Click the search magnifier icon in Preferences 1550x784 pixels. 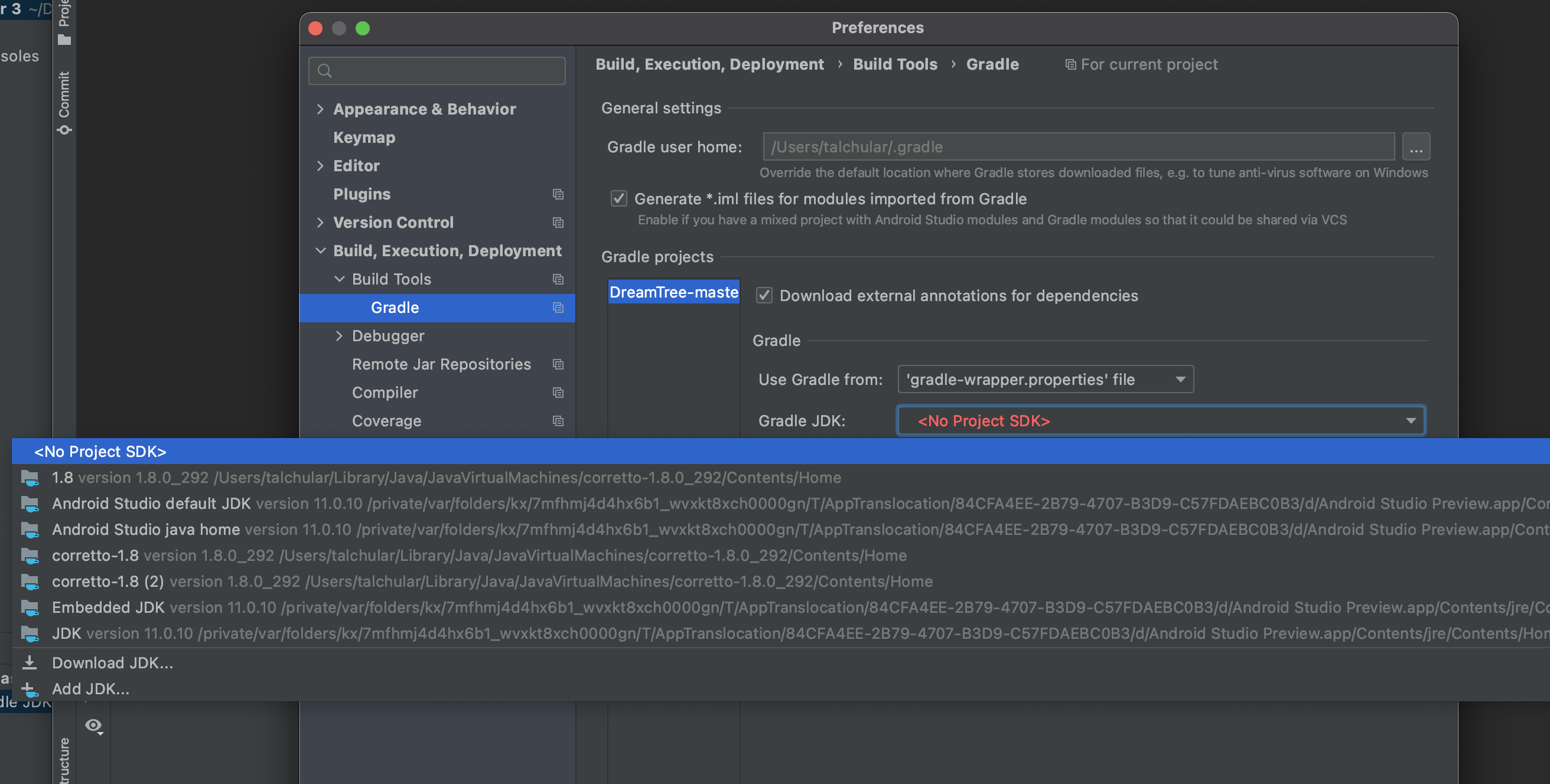tap(325, 71)
